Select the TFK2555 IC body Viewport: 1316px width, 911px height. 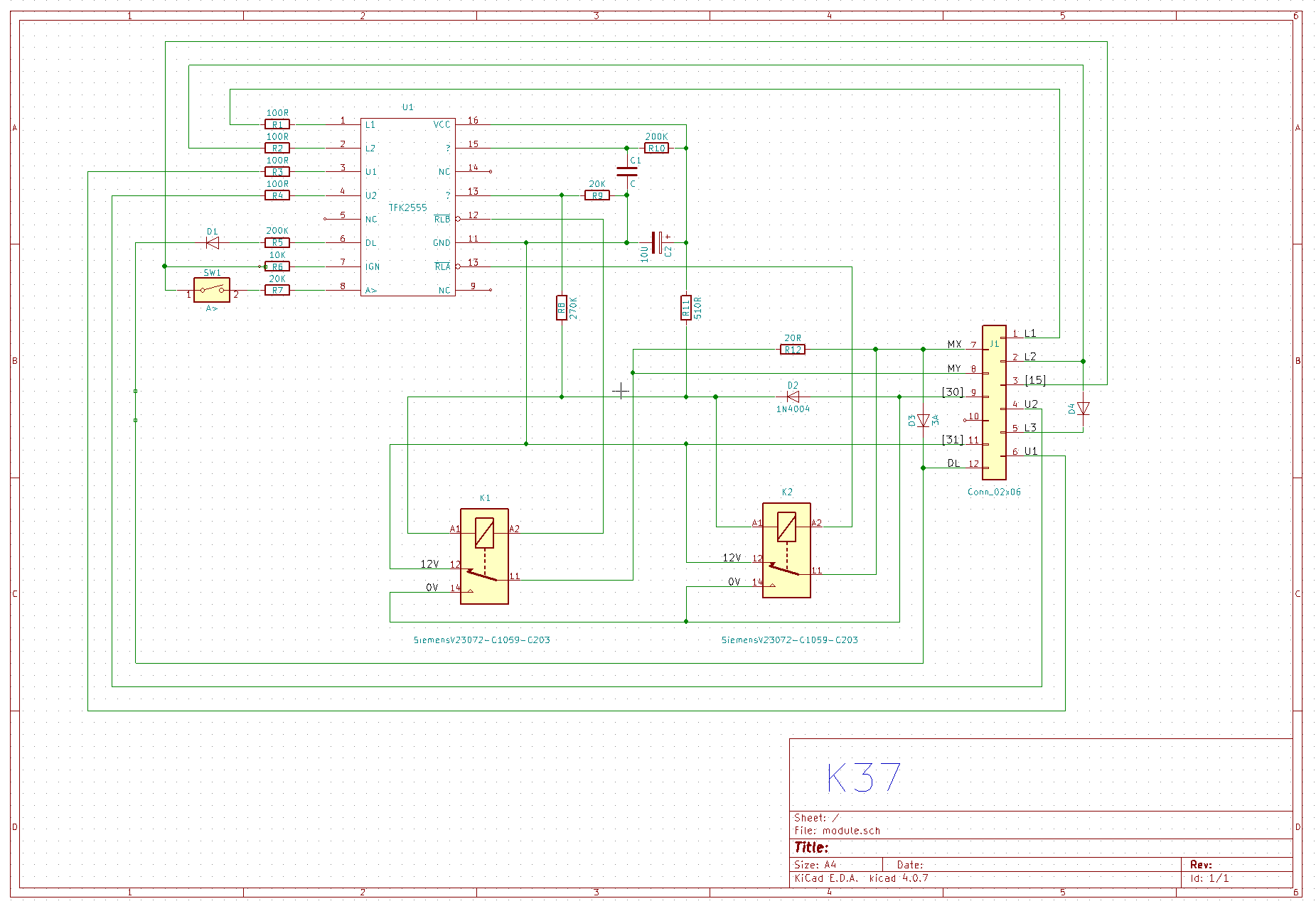tap(408, 207)
